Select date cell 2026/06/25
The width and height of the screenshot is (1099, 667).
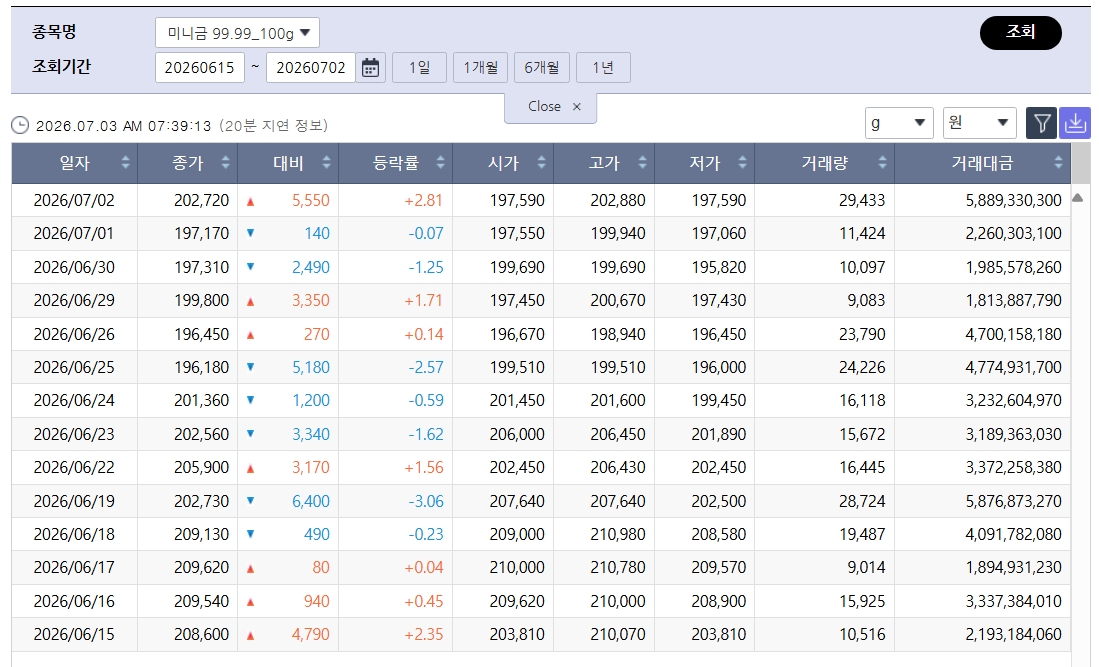74,367
